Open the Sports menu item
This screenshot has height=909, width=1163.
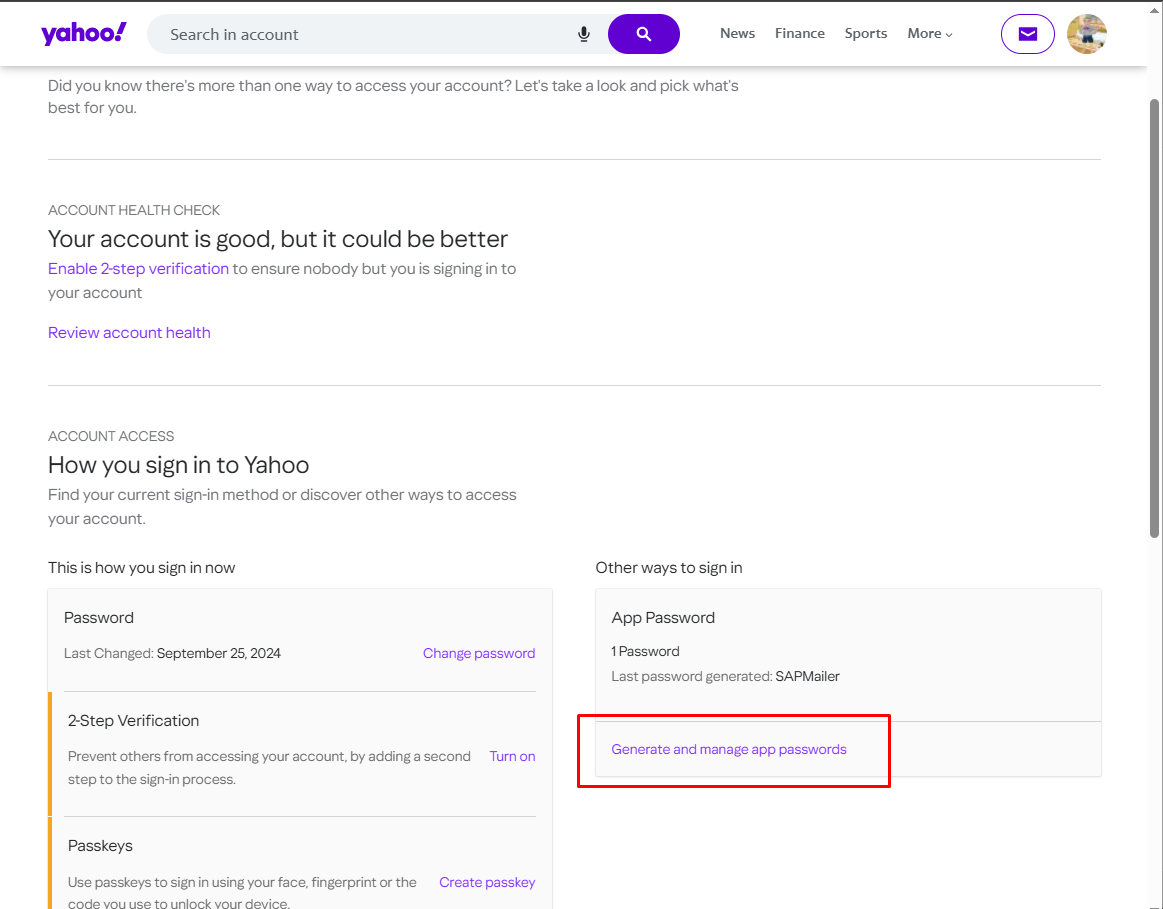866,33
